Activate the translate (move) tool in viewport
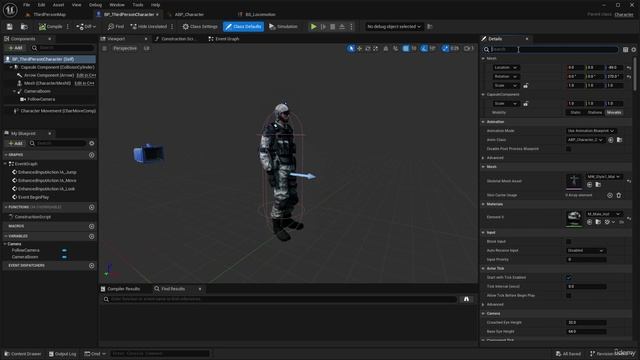The height and width of the screenshot is (360, 640). coord(360,49)
